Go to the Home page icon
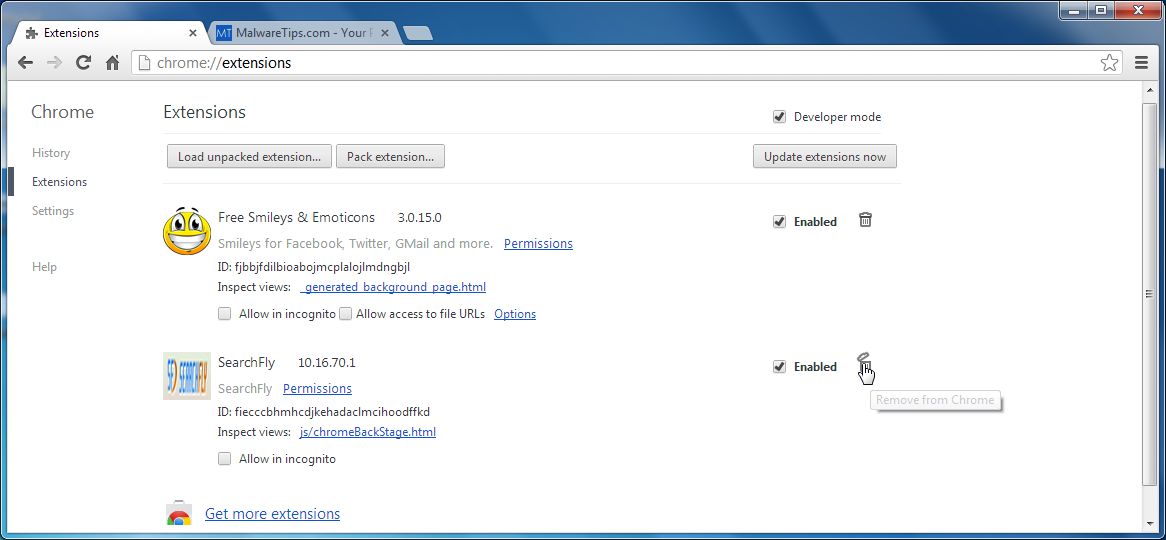Screen dimensions: 1166x540 [112, 62]
